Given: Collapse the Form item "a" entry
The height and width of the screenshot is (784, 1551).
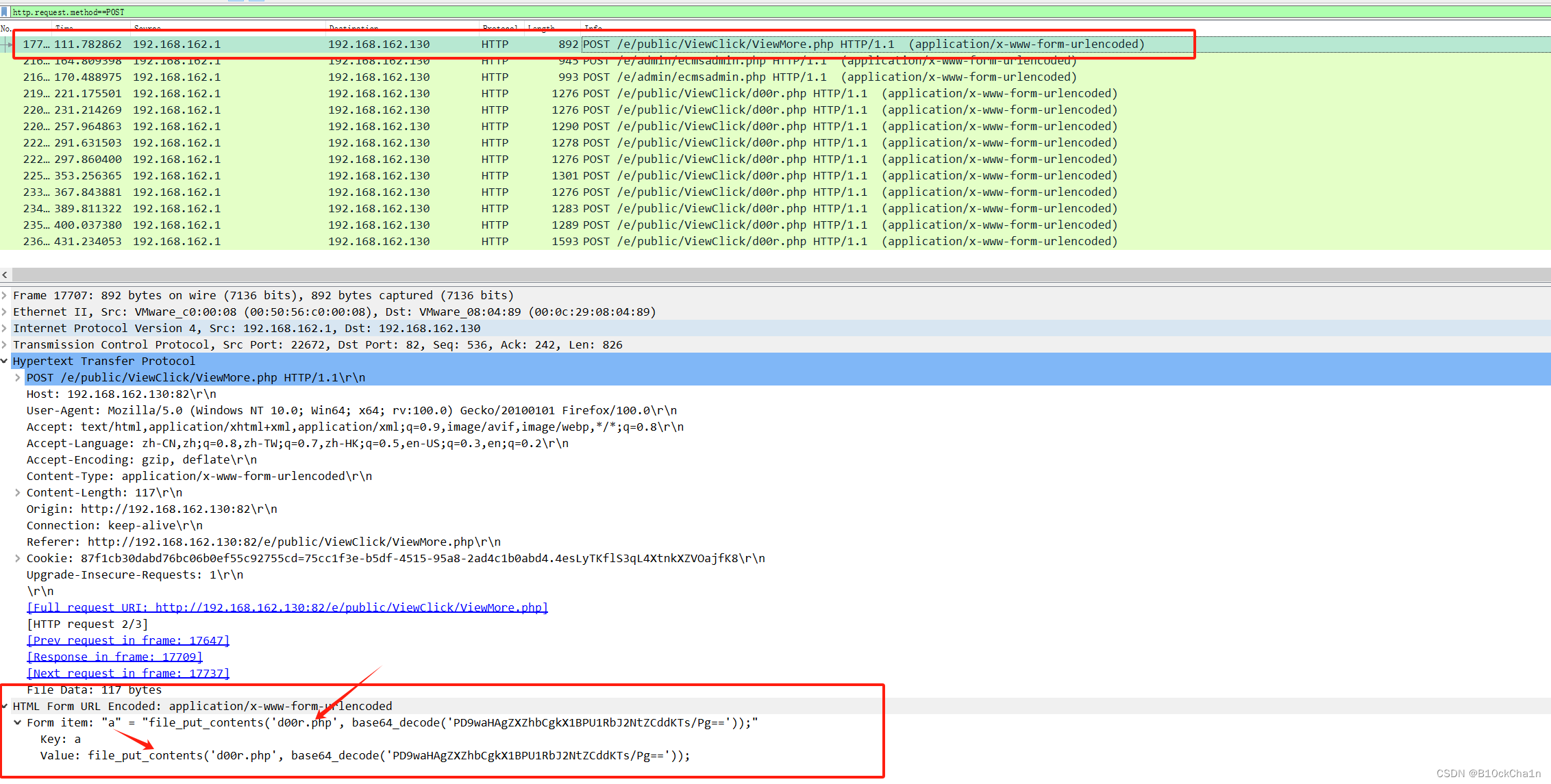Looking at the screenshot, I should 18,723.
